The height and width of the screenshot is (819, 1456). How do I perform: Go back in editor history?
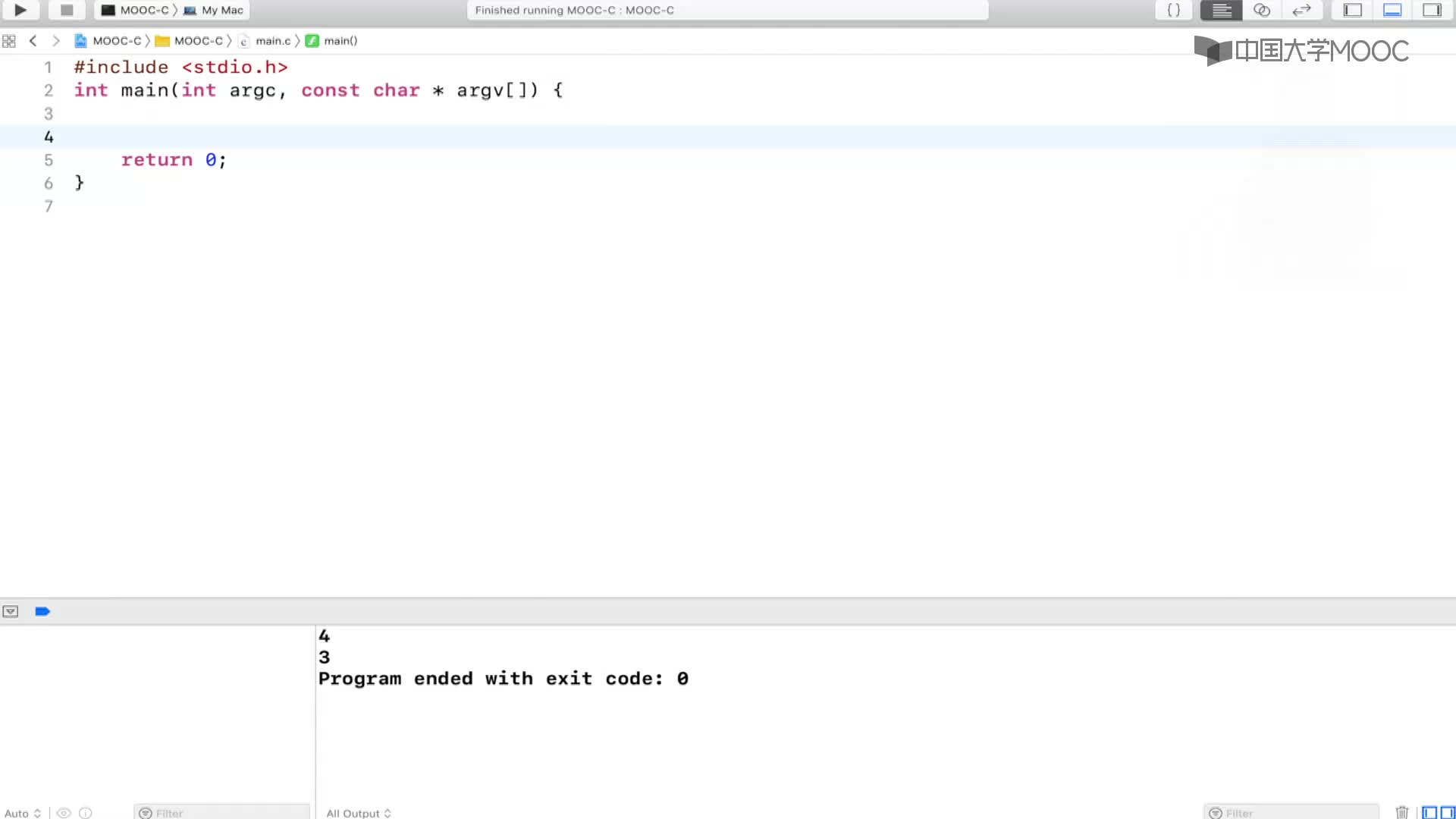pos(33,41)
